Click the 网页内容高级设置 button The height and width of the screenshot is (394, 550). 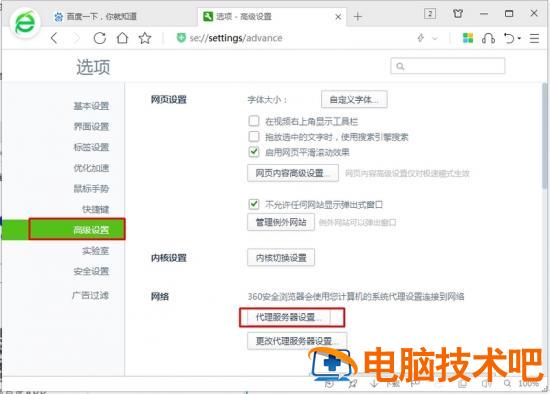coord(293,173)
